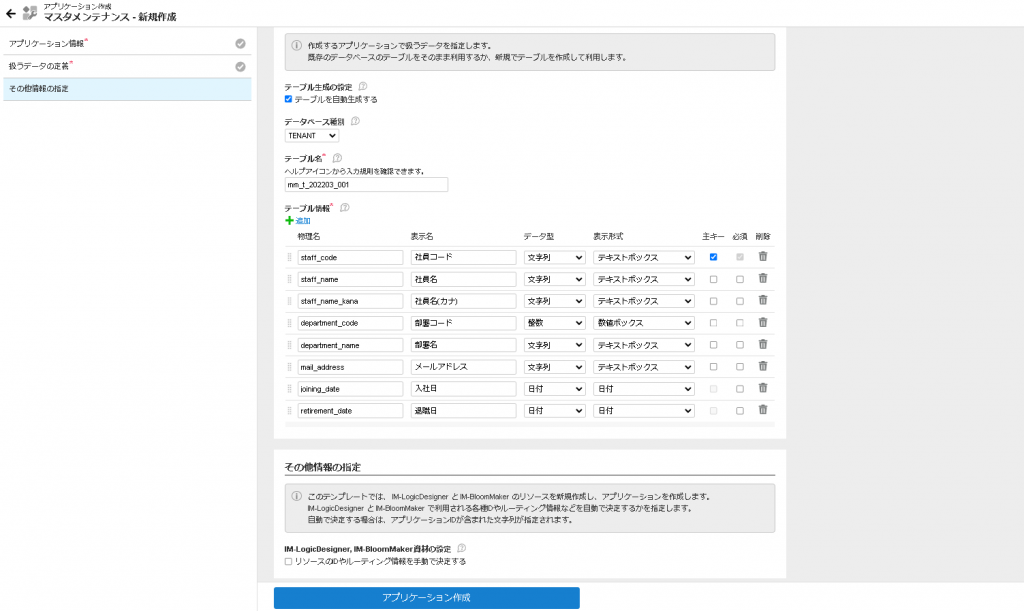1024x611 pixels.
Task: Select その他情報の指定 step in sidebar
Action: tap(127, 89)
